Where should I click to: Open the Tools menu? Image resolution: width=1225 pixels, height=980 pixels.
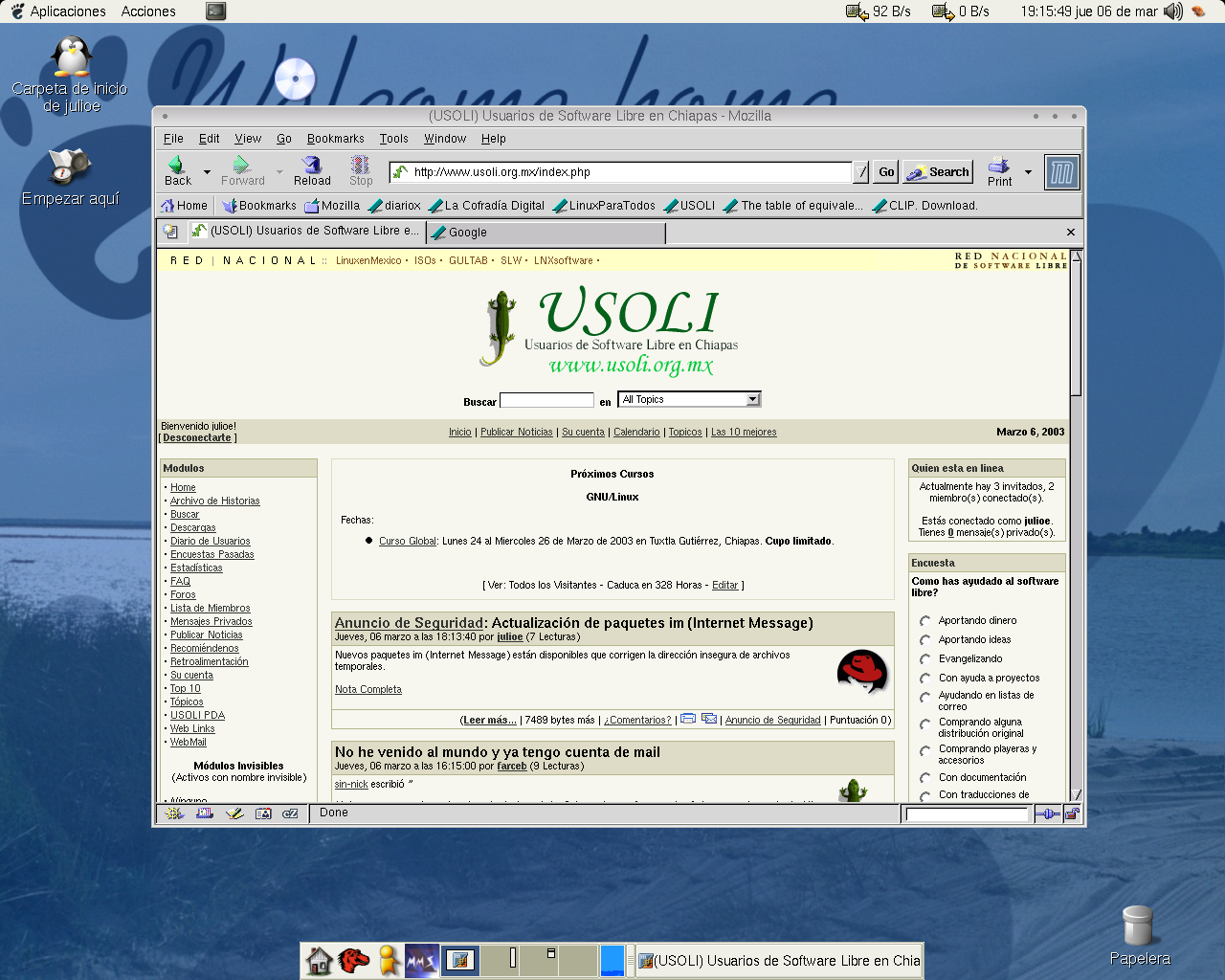point(393,139)
